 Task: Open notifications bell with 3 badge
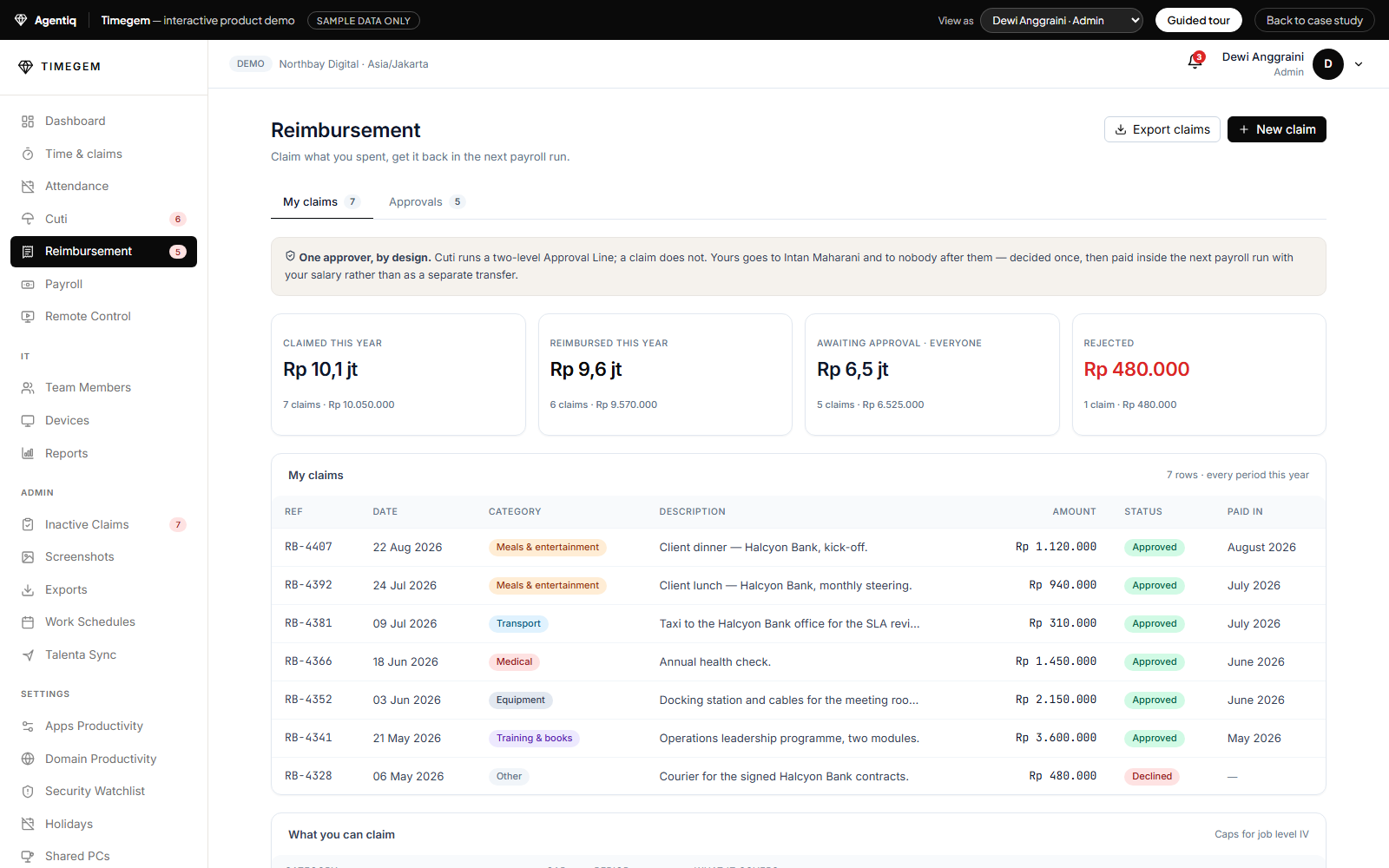[x=1195, y=62]
